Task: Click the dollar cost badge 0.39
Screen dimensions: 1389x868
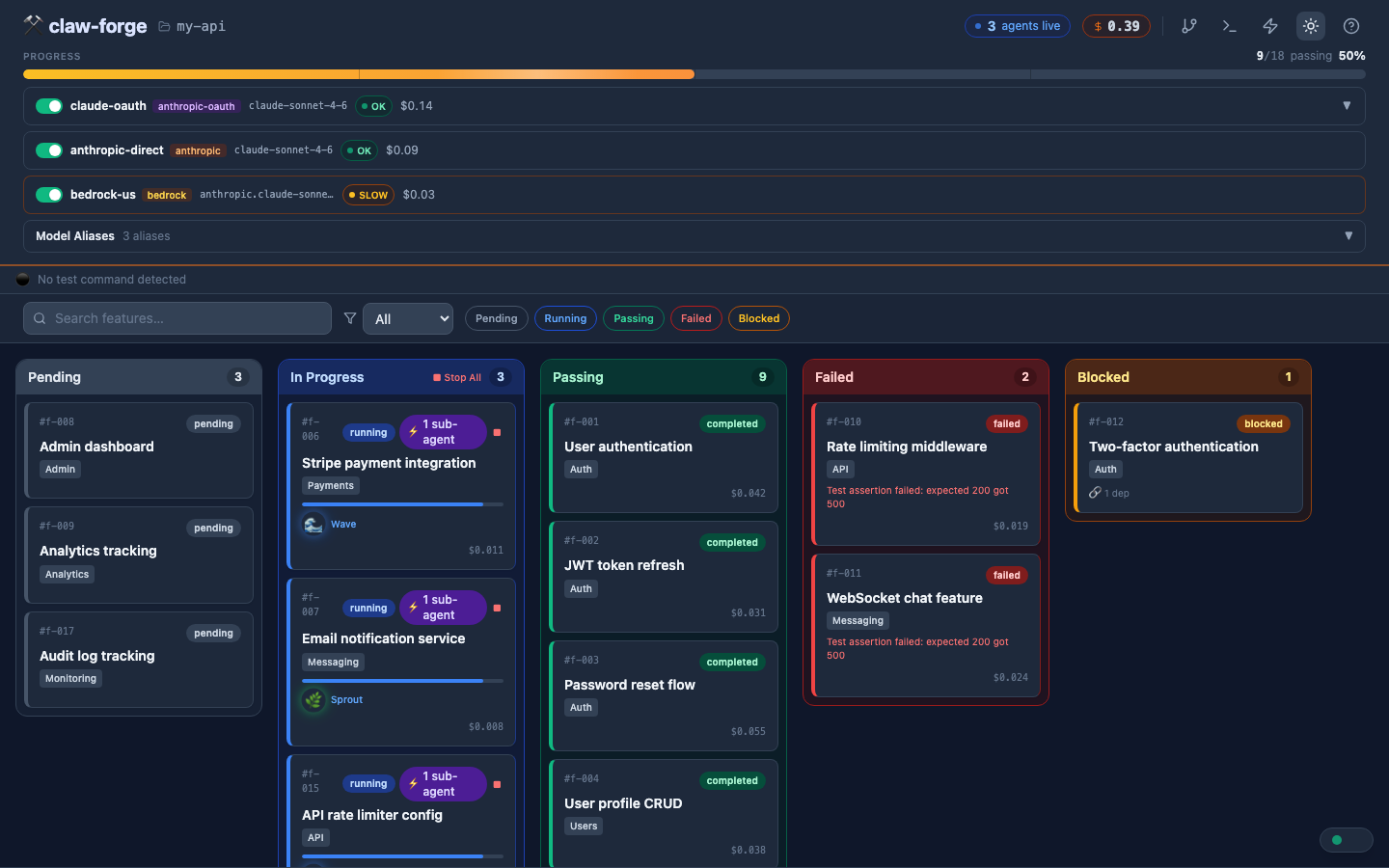Action: [1116, 26]
